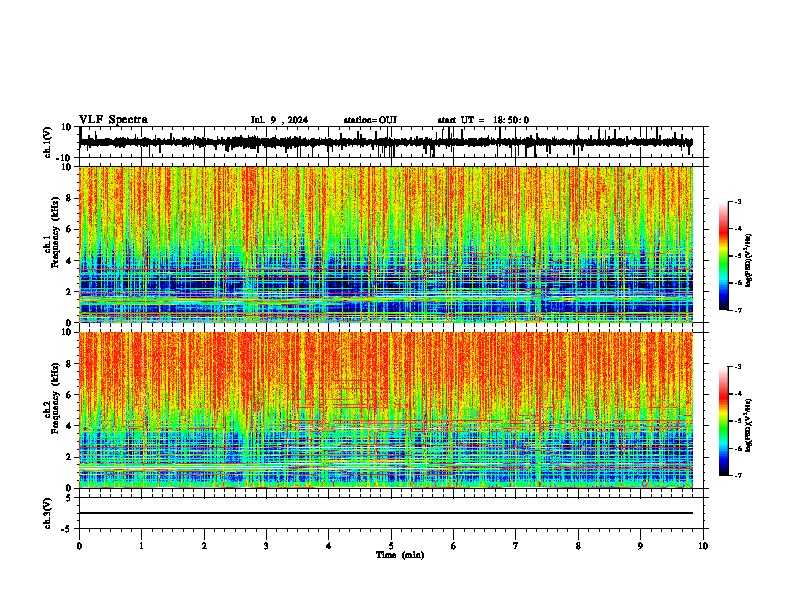
Task: Click the ch.1 spectrogram color scale bar
Action: (x=723, y=256)
